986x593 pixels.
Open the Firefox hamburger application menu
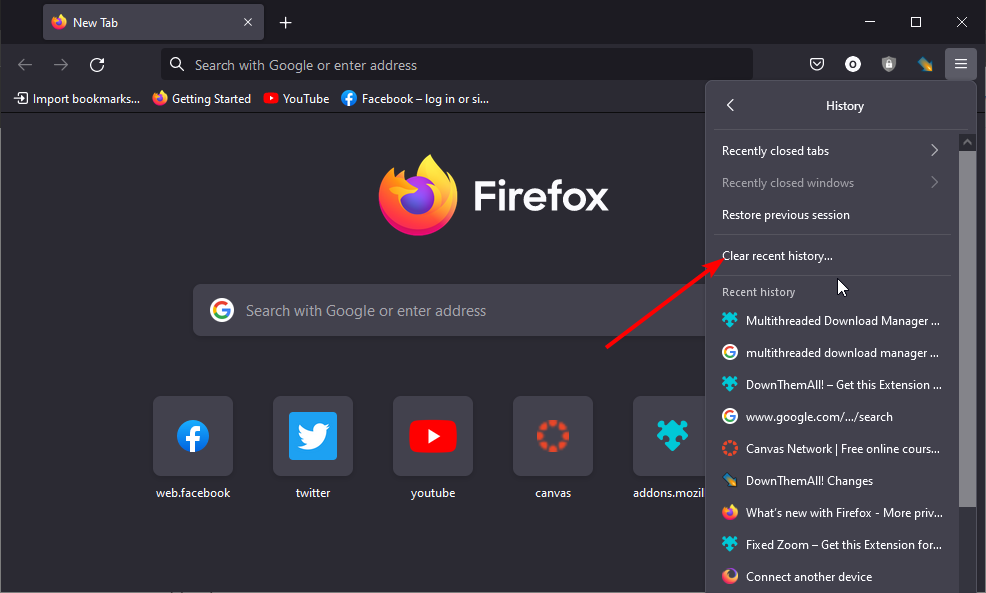point(961,64)
